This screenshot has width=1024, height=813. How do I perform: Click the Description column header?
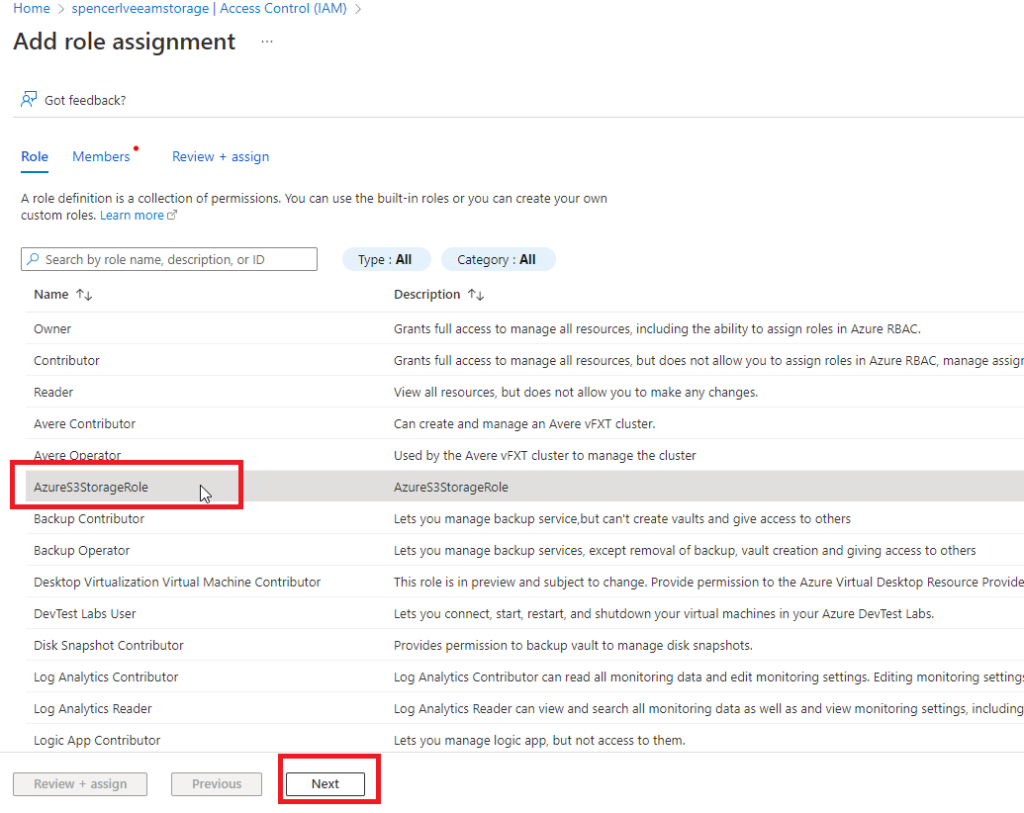(427, 295)
